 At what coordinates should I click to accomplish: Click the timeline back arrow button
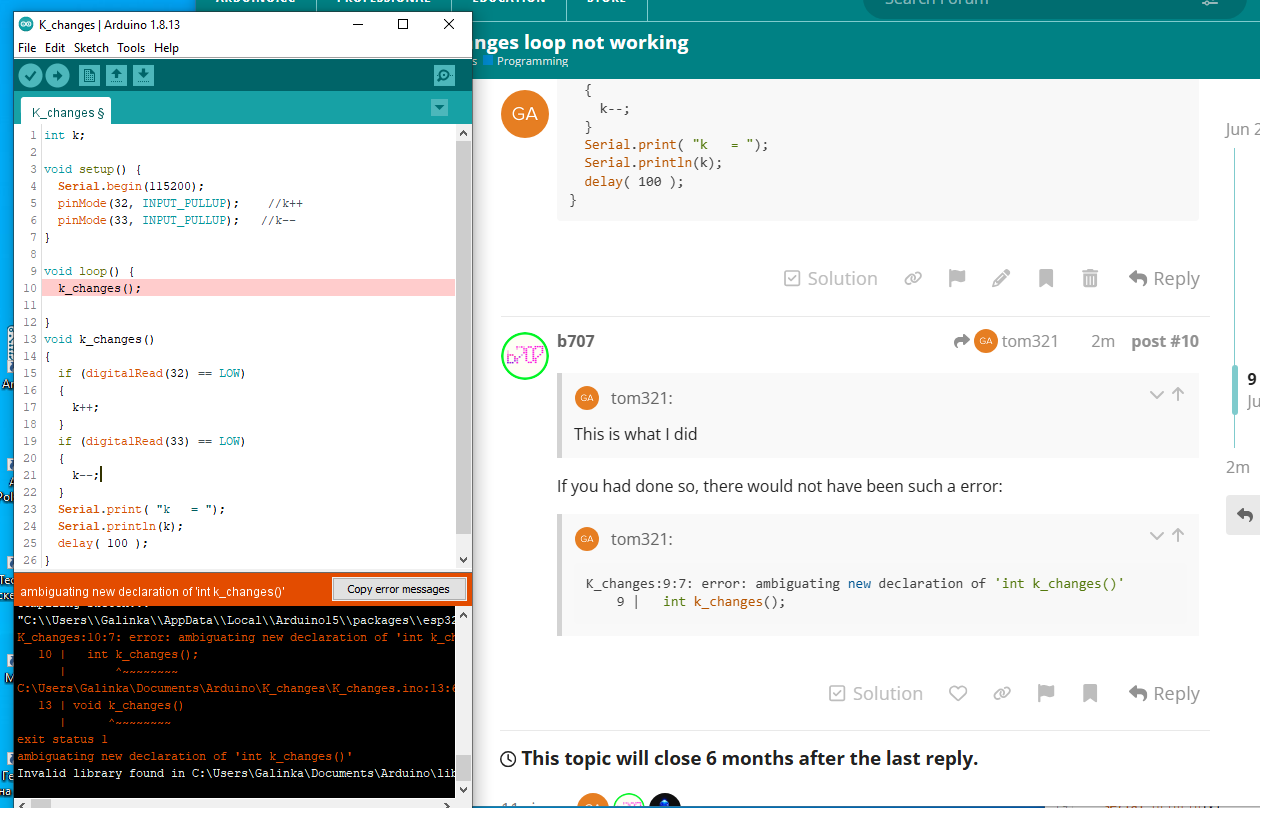(1245, 515)
